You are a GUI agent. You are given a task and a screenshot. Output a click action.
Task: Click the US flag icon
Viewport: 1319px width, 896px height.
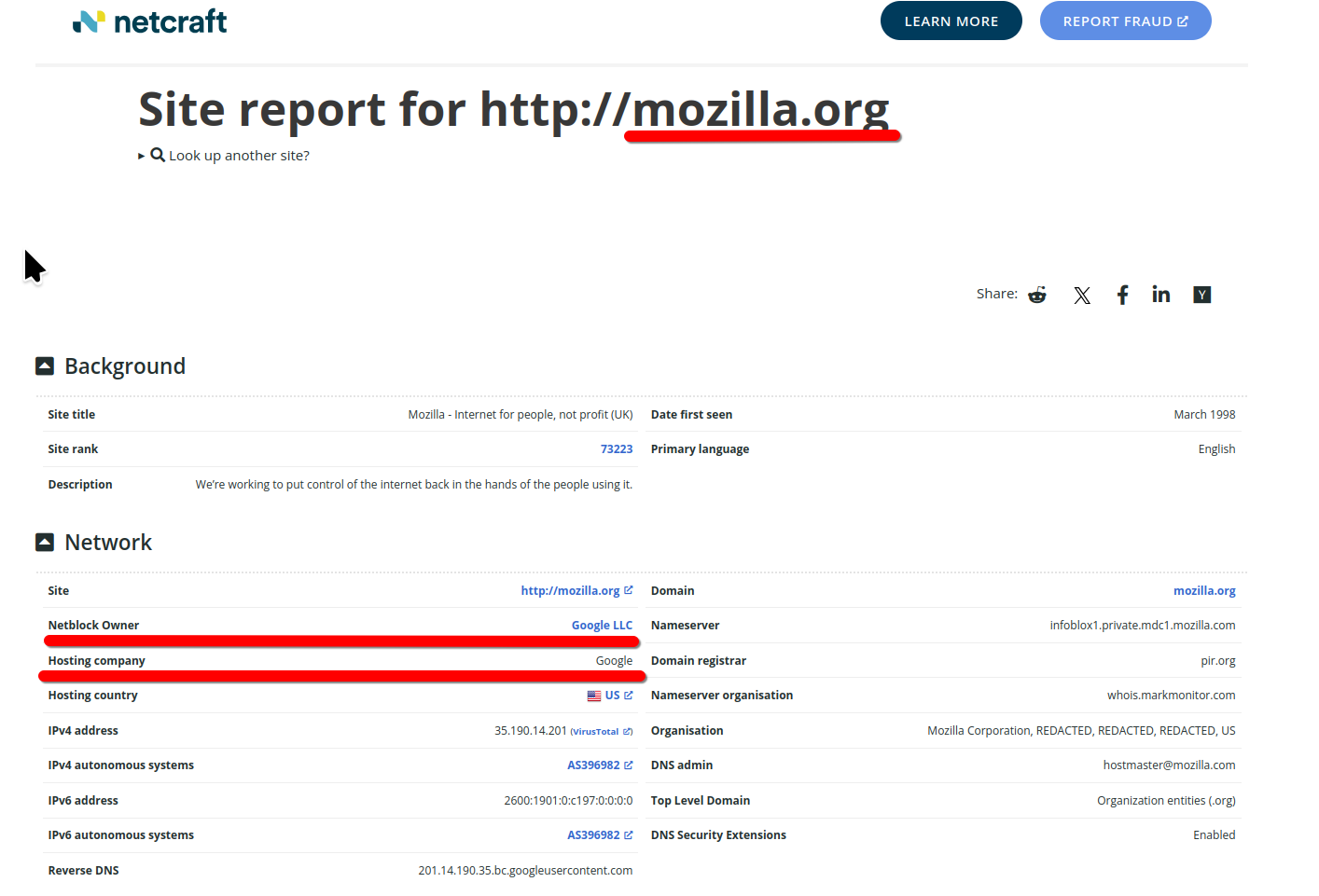(594, 696)
